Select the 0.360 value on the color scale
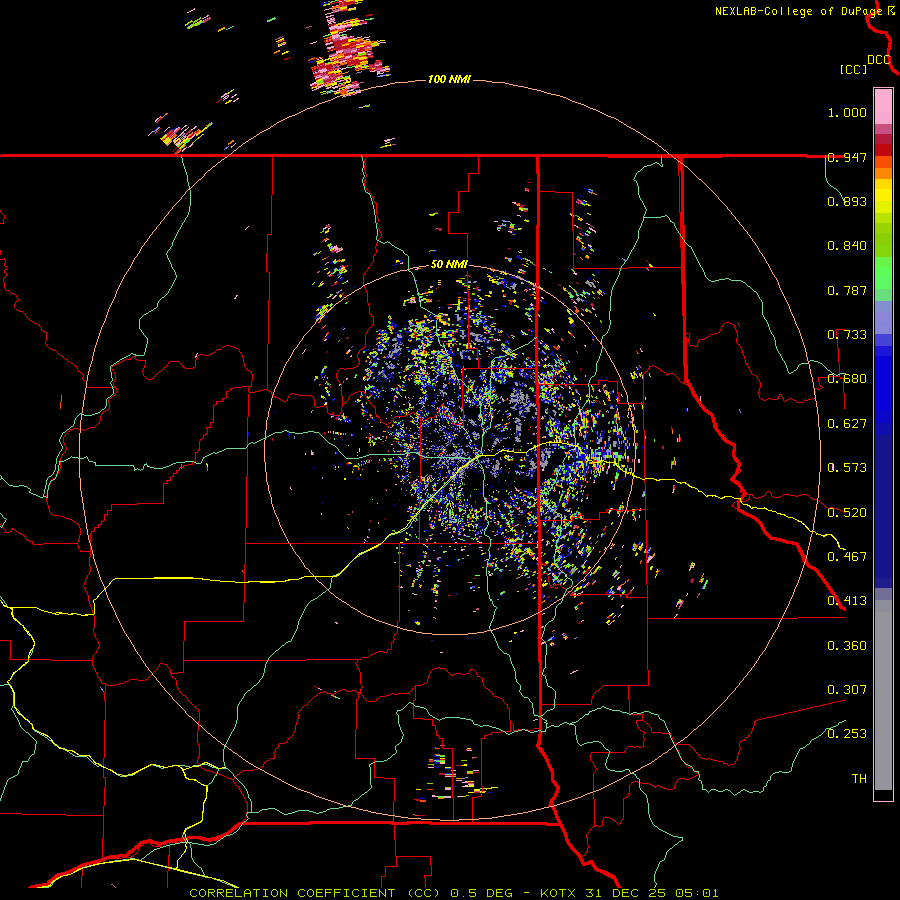 pyautogui.click(x=847, y=645)
